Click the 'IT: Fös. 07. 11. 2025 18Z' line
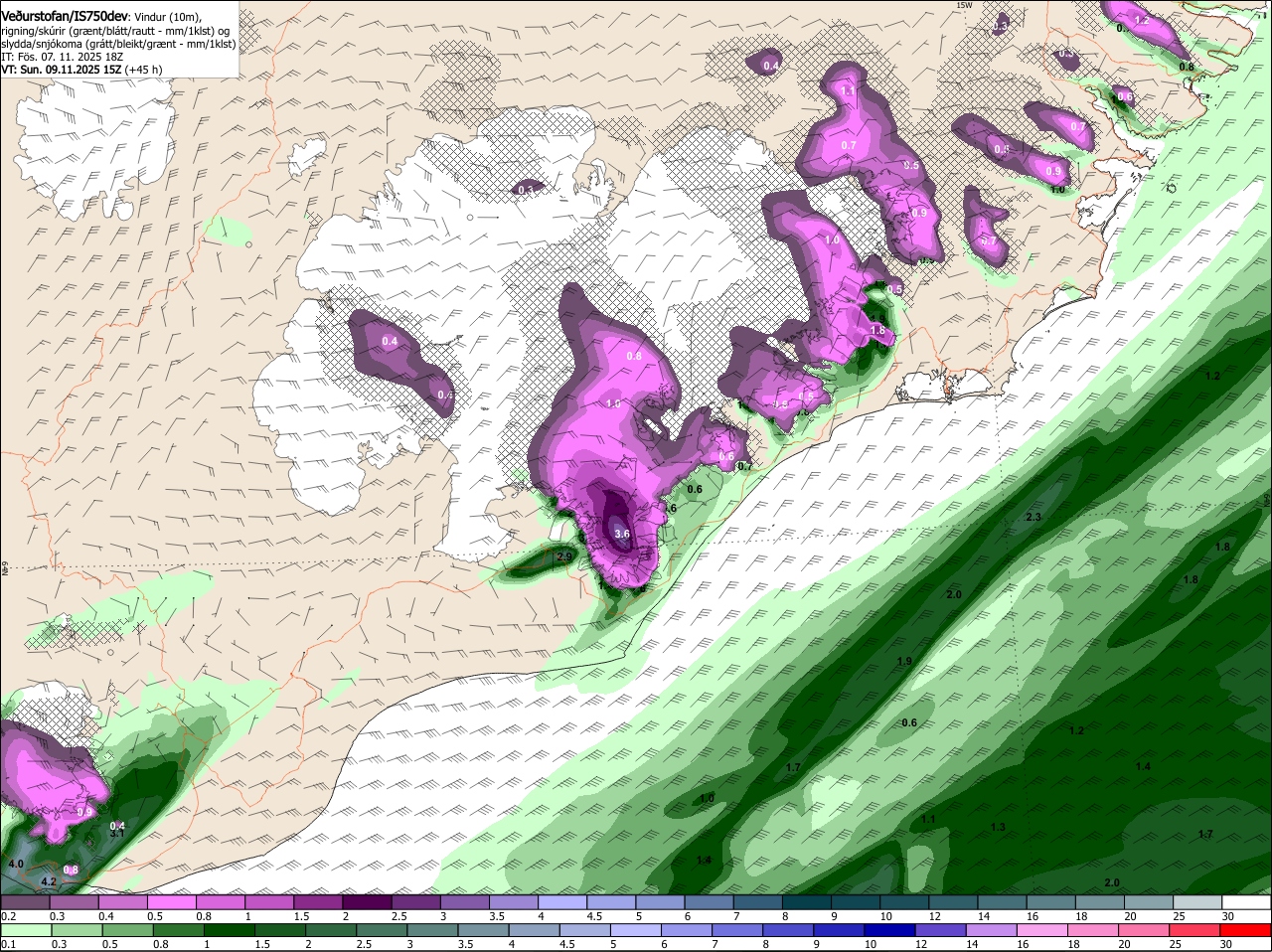Image resolution: width=1272 pixels, height=952 pixels. click(62, 57)
